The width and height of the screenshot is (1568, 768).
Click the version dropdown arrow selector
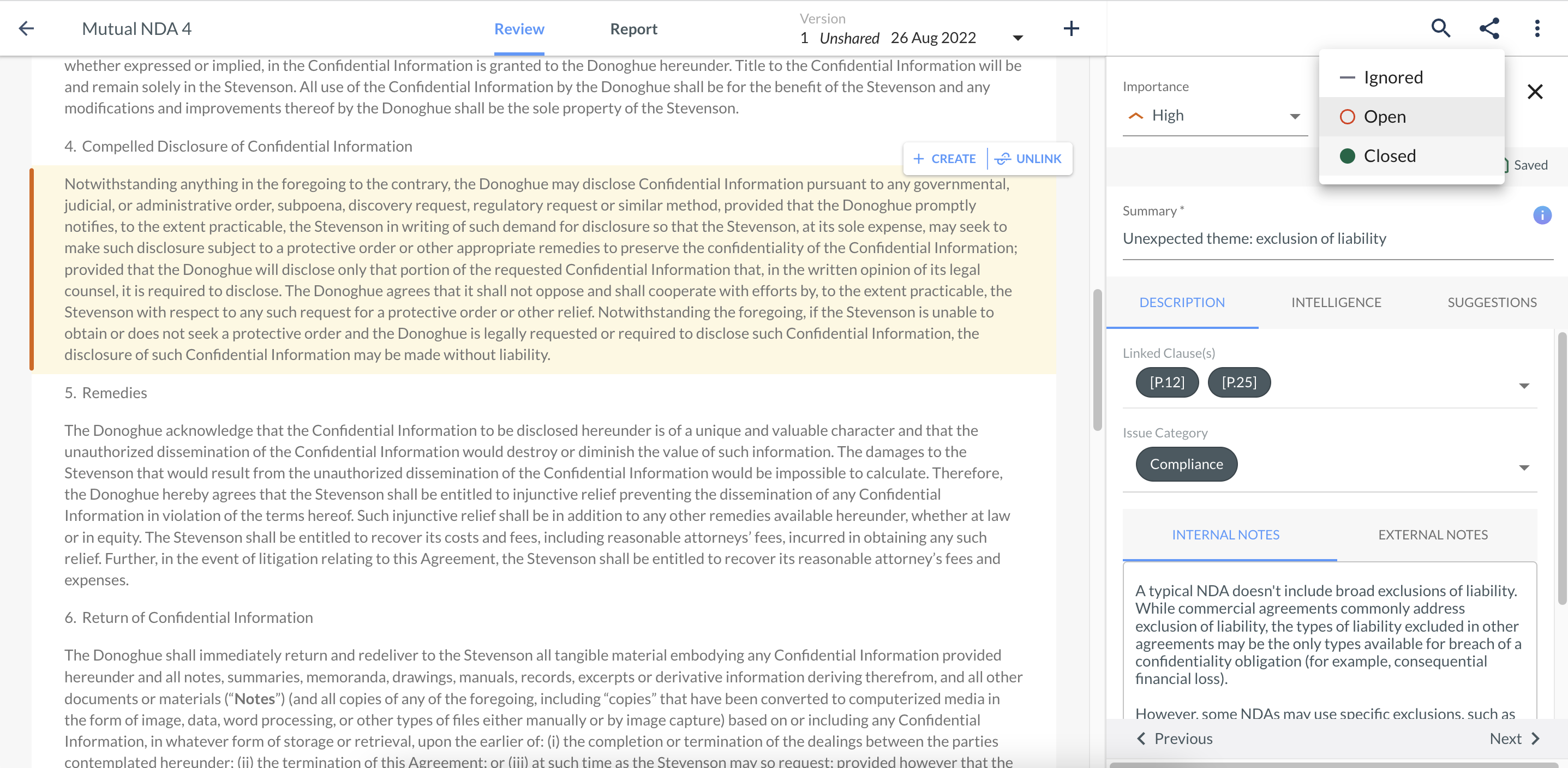coord(1017,37)
